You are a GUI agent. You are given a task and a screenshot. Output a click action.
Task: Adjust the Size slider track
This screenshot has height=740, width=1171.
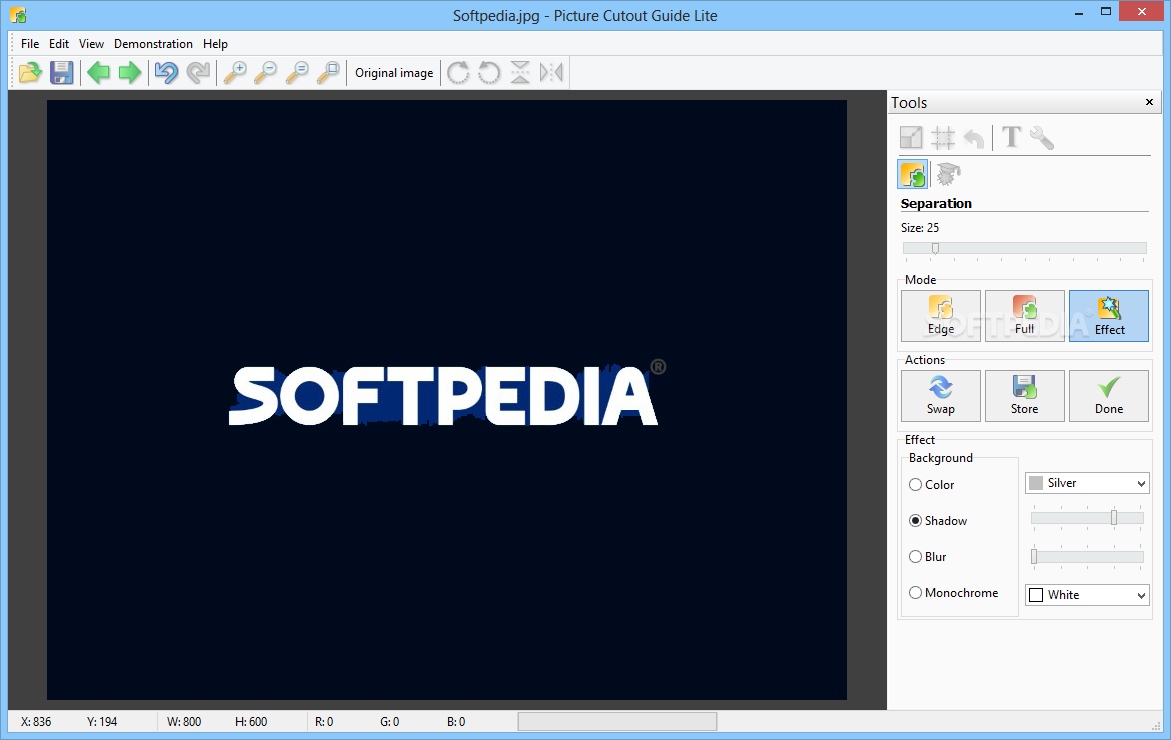[x=1024, y=248]
